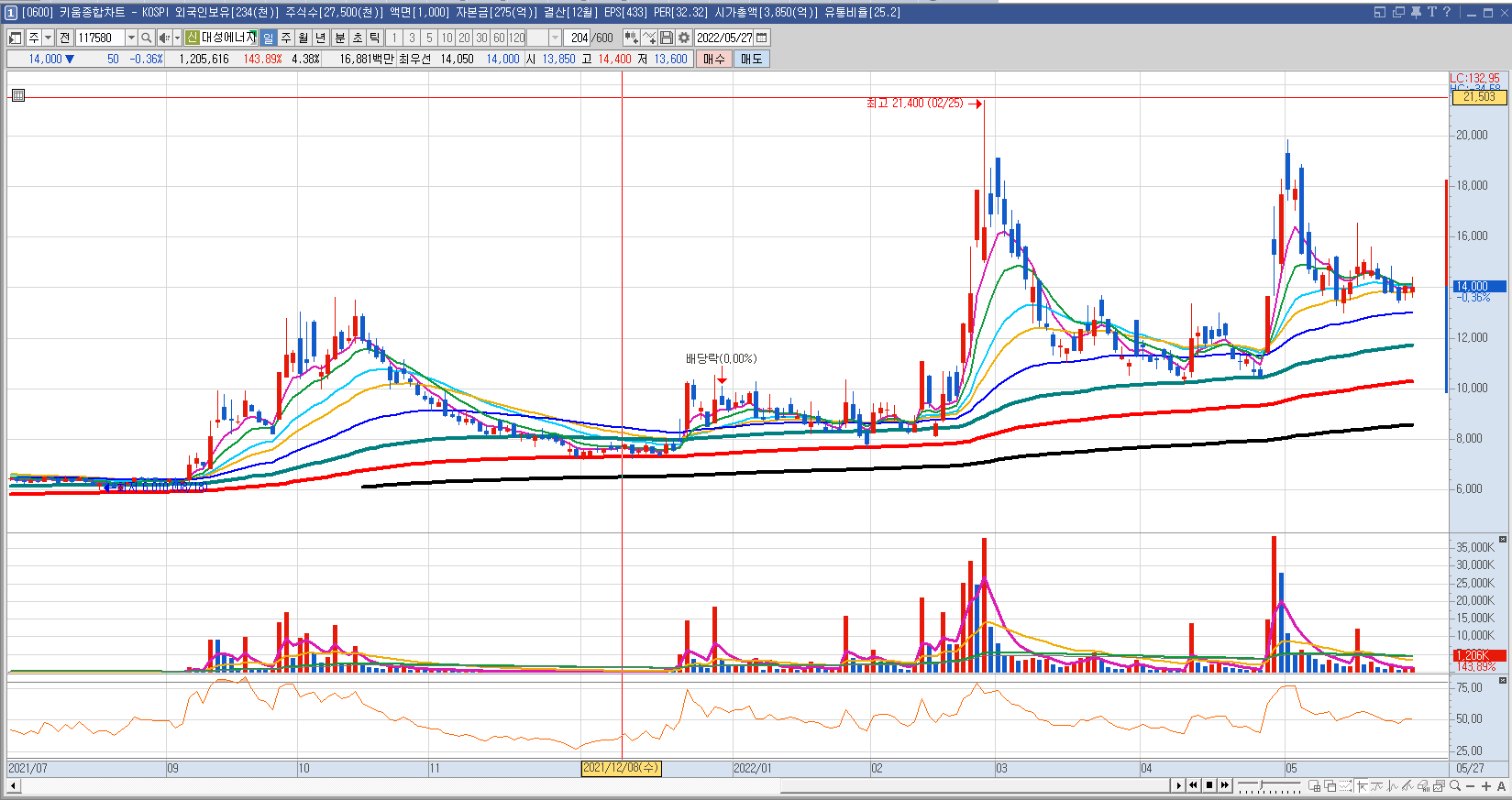
Task: Click the stop replay button
Action: pyautogui.click(x=1209, y=785)
